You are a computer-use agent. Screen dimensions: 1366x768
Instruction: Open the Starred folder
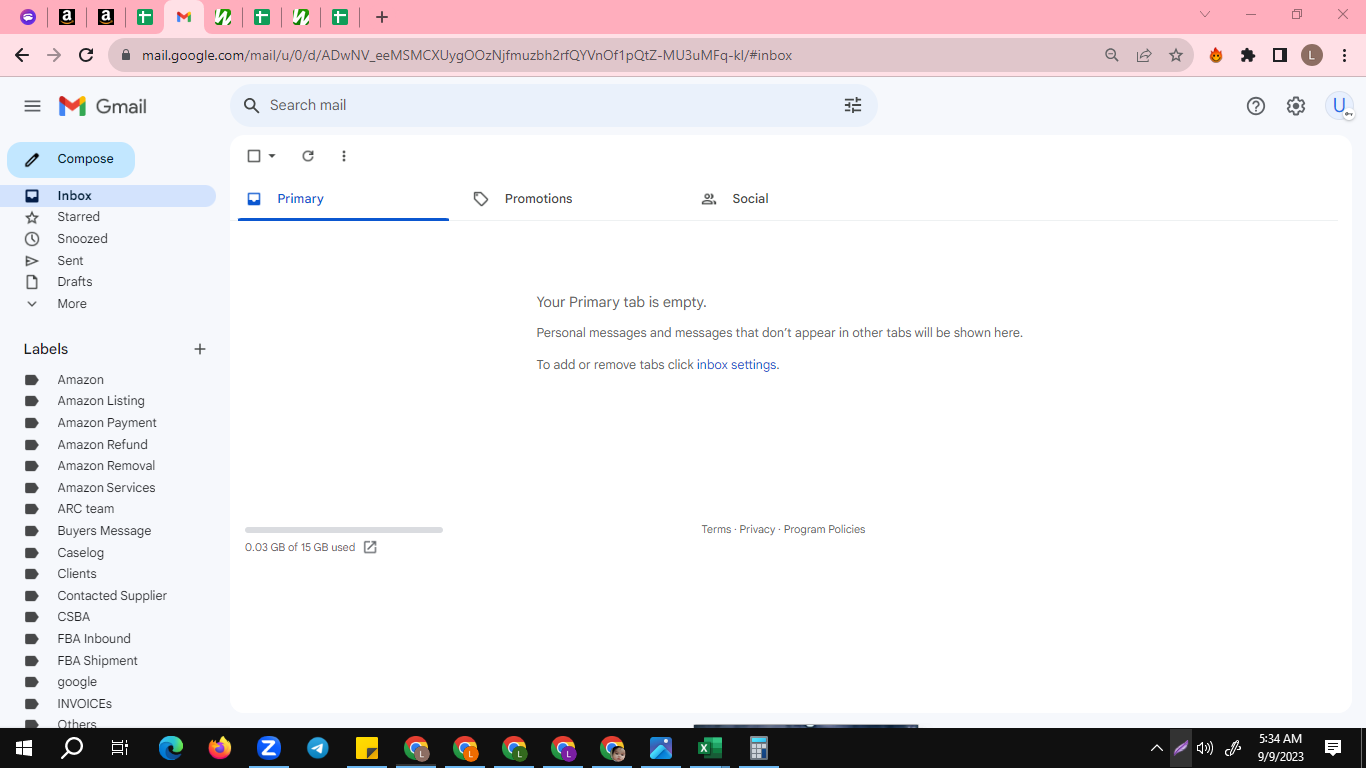coord(78,217)
